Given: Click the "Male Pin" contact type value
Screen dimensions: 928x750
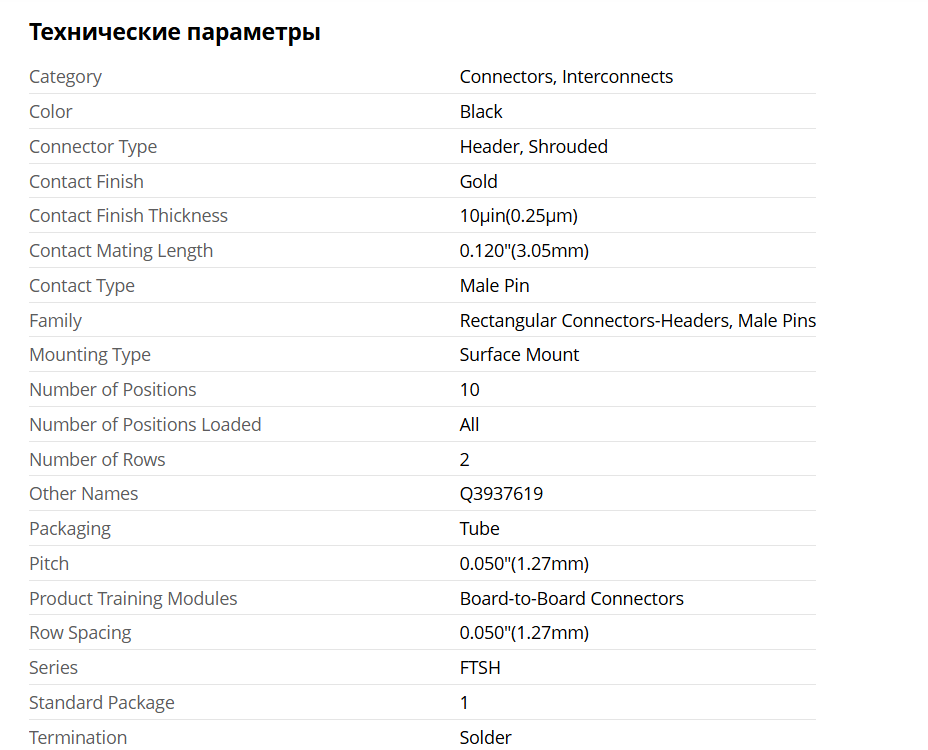Looking at the screenshot, I should [494, 286].
